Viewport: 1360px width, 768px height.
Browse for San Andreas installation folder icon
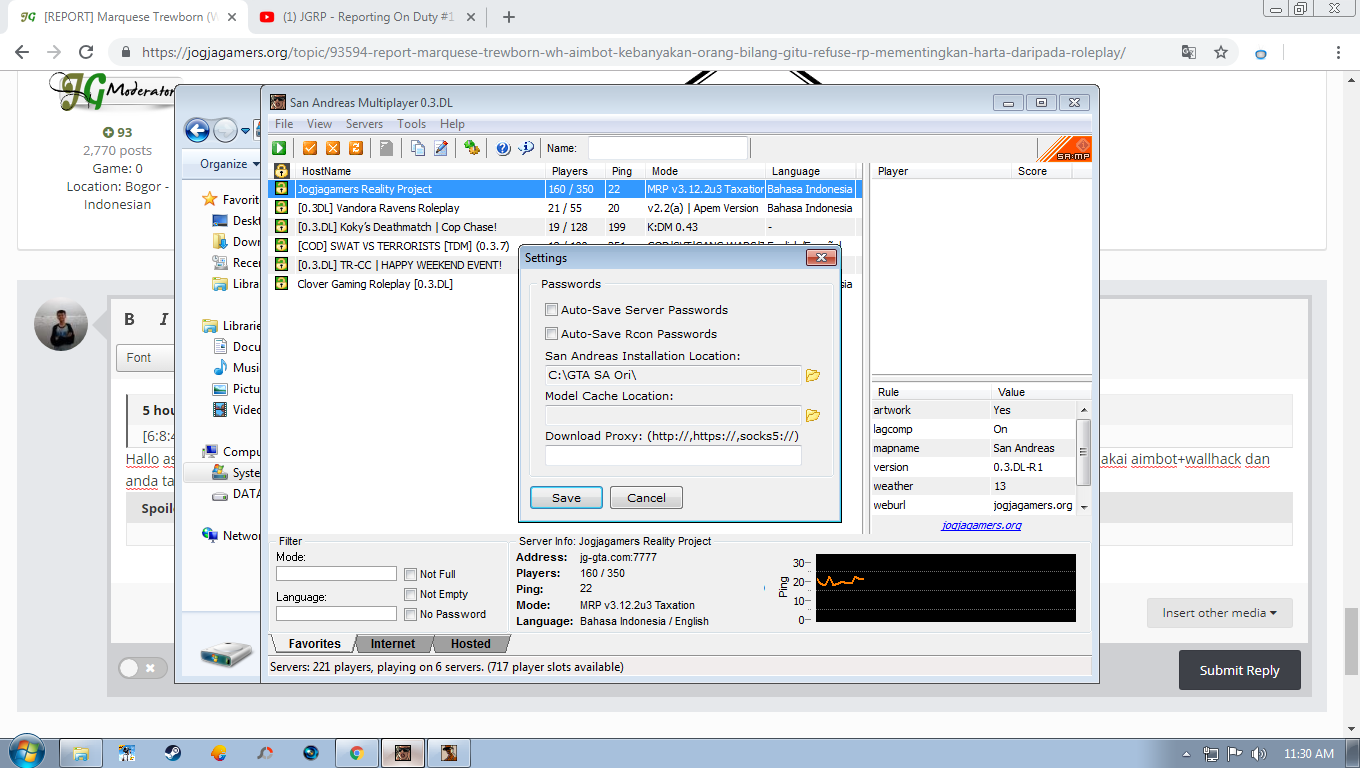click(813, 375)
